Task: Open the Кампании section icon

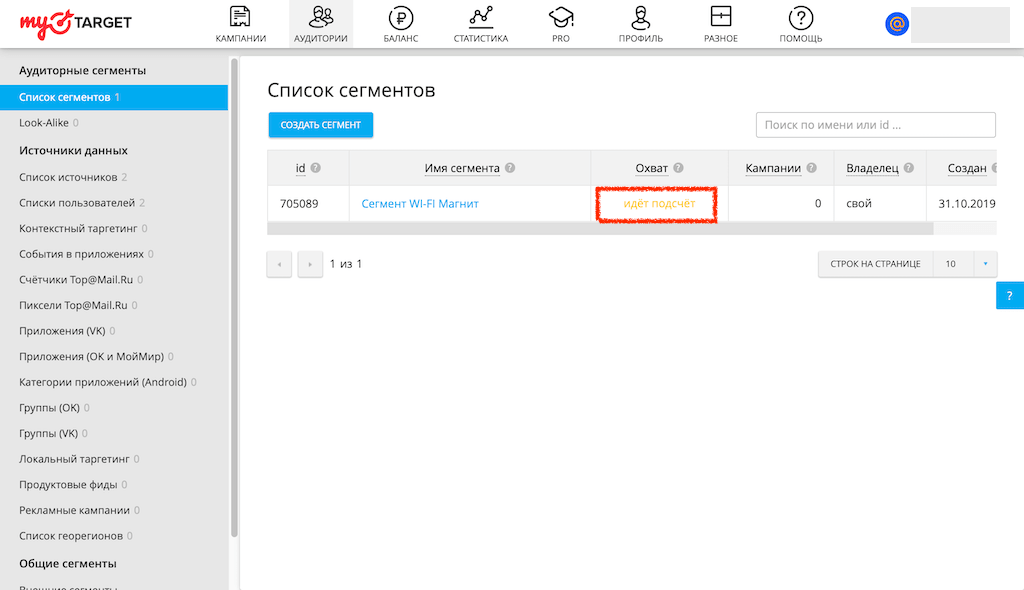Action: 240,17
